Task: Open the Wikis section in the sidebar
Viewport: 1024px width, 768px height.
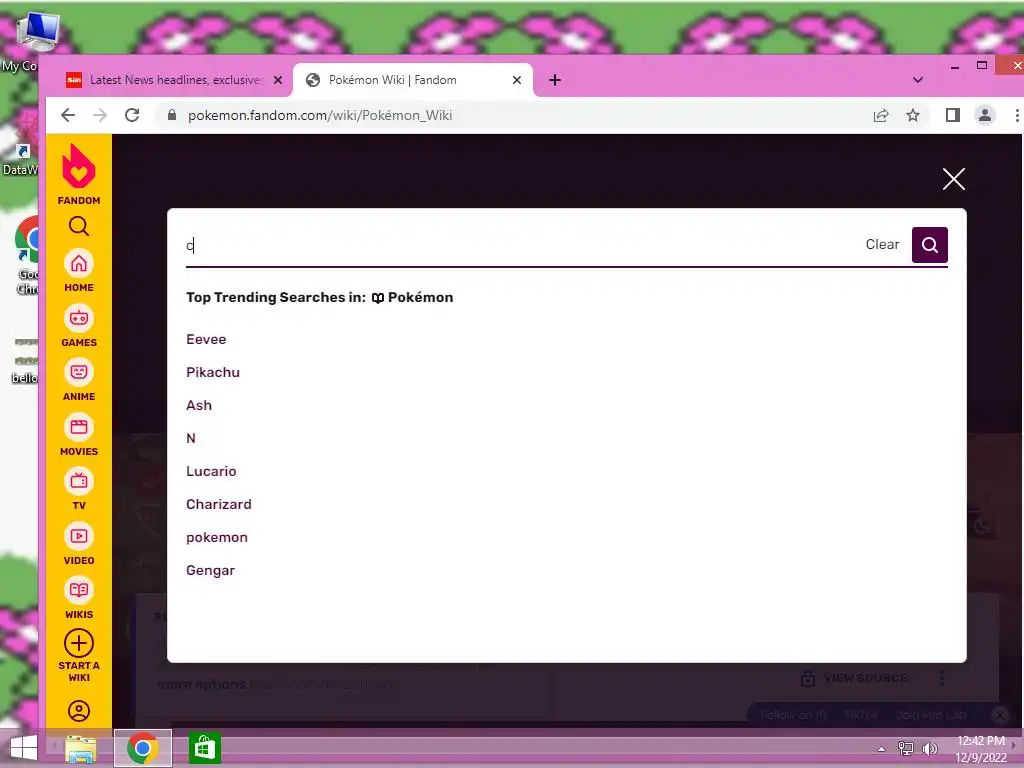Action: click(79, 598)
